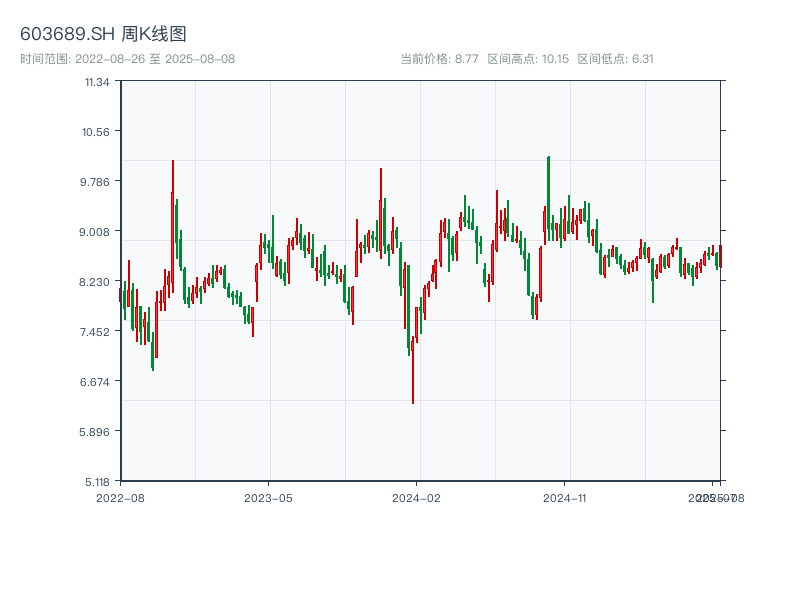Click the interval low label 区间低点: 6.31
800x600 pixels.
(615, 59)
